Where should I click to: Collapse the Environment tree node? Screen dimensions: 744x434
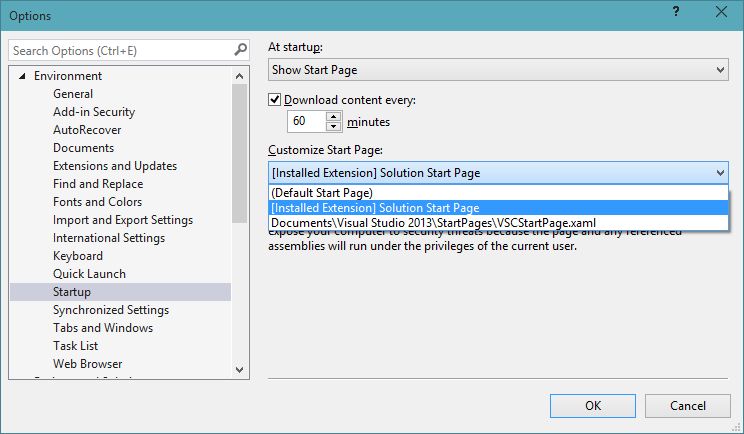click(x=22, y=76)
